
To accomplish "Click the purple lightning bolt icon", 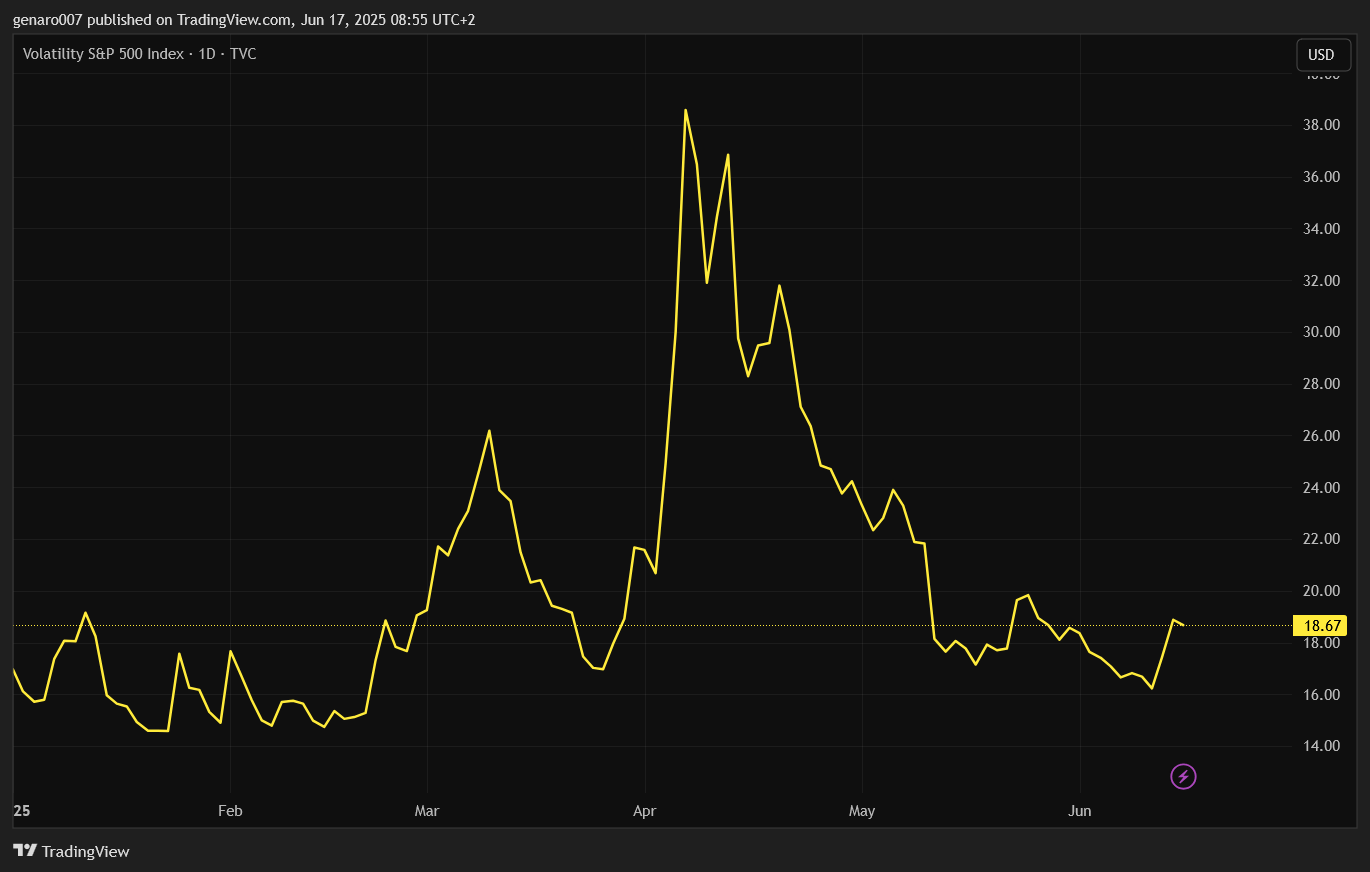I will click(x=1183, y=777).
